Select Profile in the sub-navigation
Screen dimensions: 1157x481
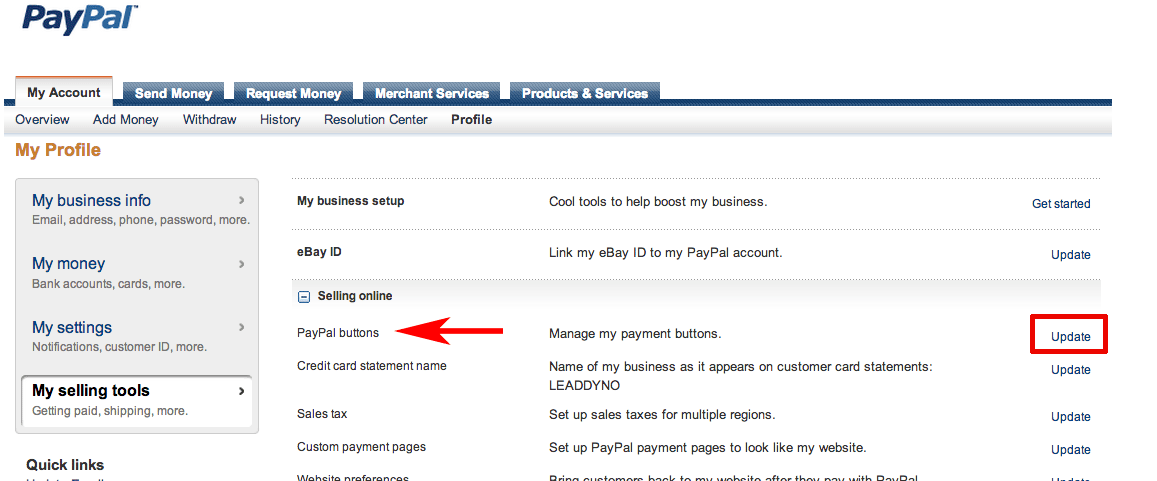(472, 120)
